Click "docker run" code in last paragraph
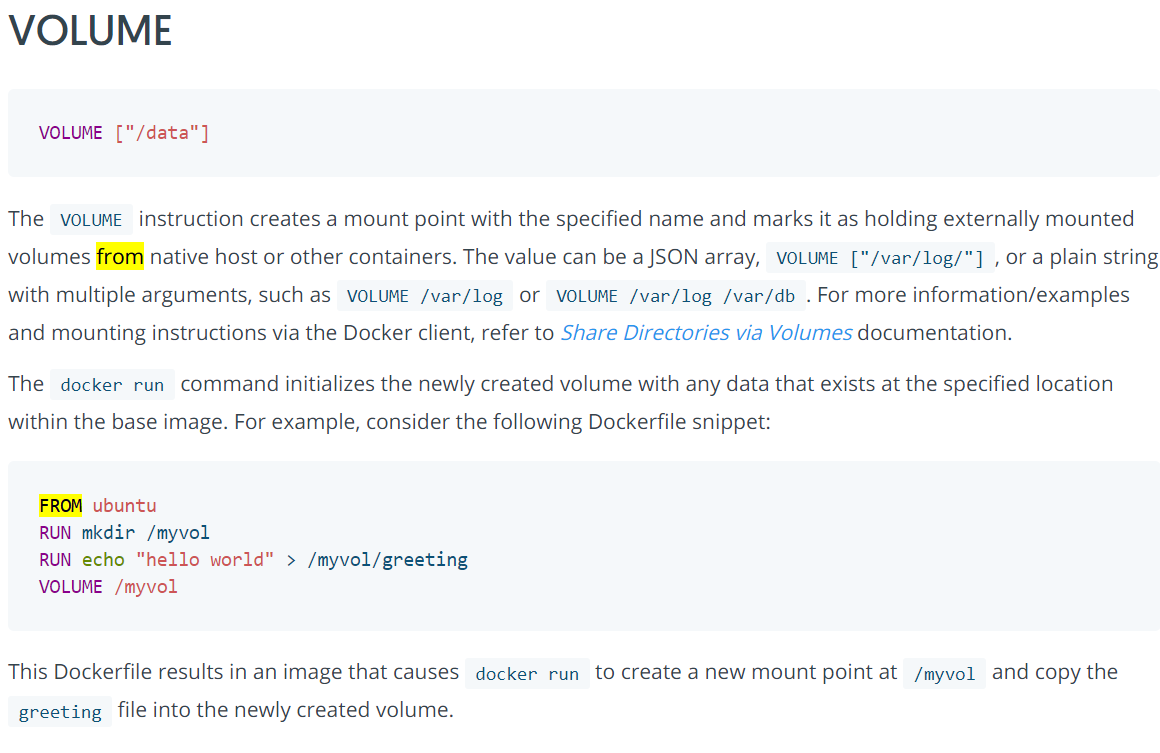The image size is (1160, 753). (527, 673)
